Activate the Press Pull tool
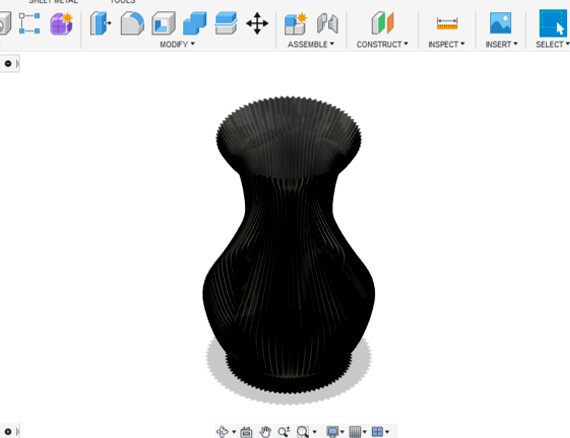The height and width of the screenshot is (438, 570). (100, 23)
